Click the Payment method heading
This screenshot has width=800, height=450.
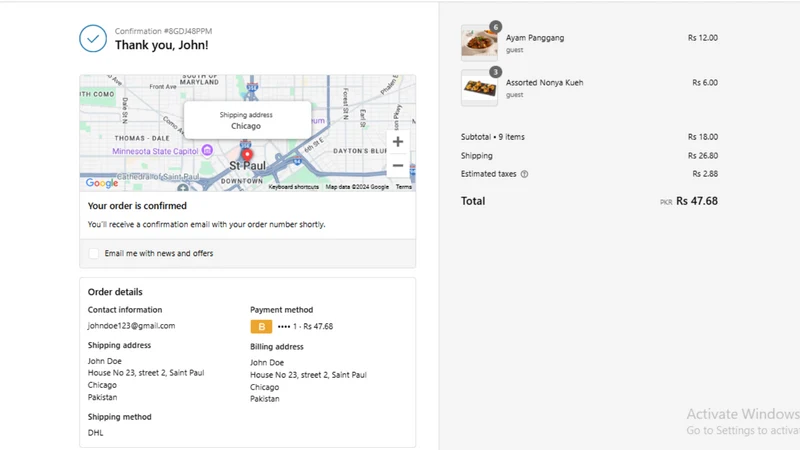click(281, 310)
